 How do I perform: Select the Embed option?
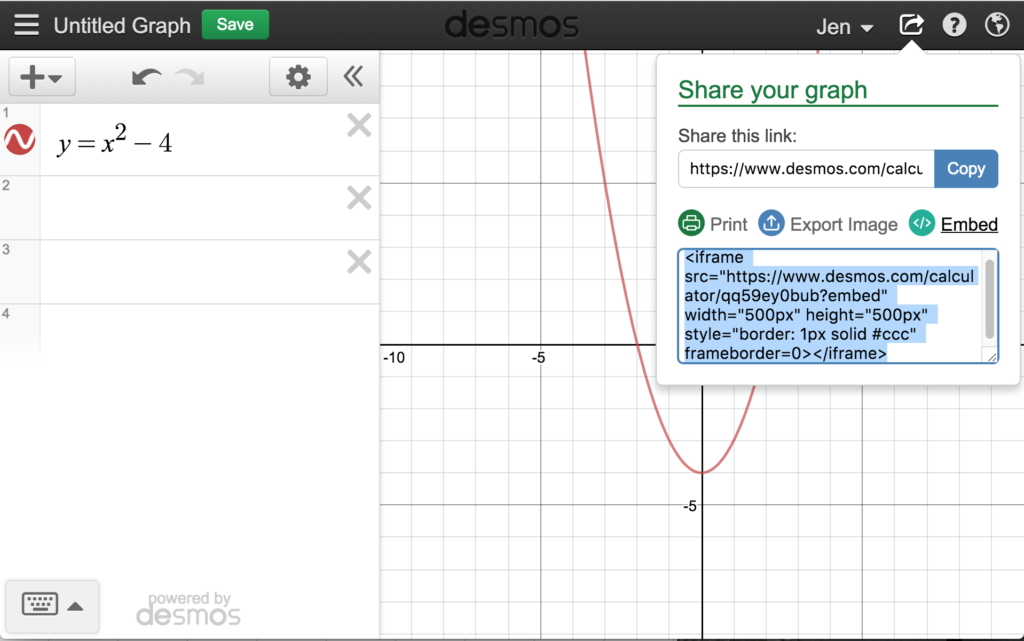(968, 224)
